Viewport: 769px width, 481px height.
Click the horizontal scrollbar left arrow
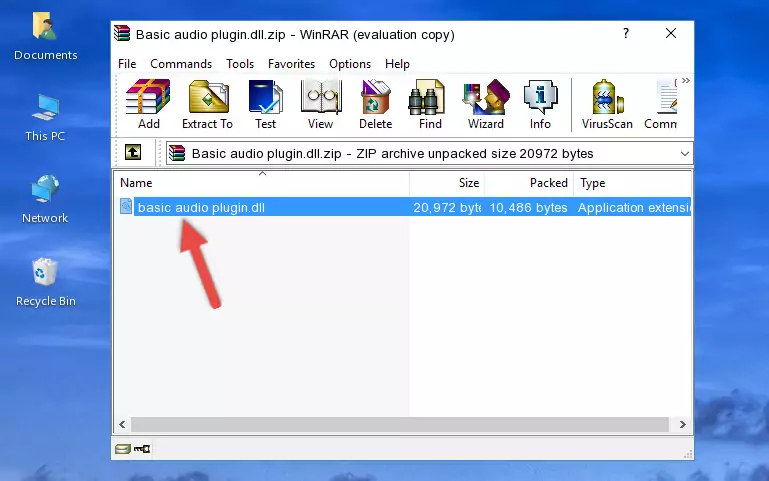(122, 425)
